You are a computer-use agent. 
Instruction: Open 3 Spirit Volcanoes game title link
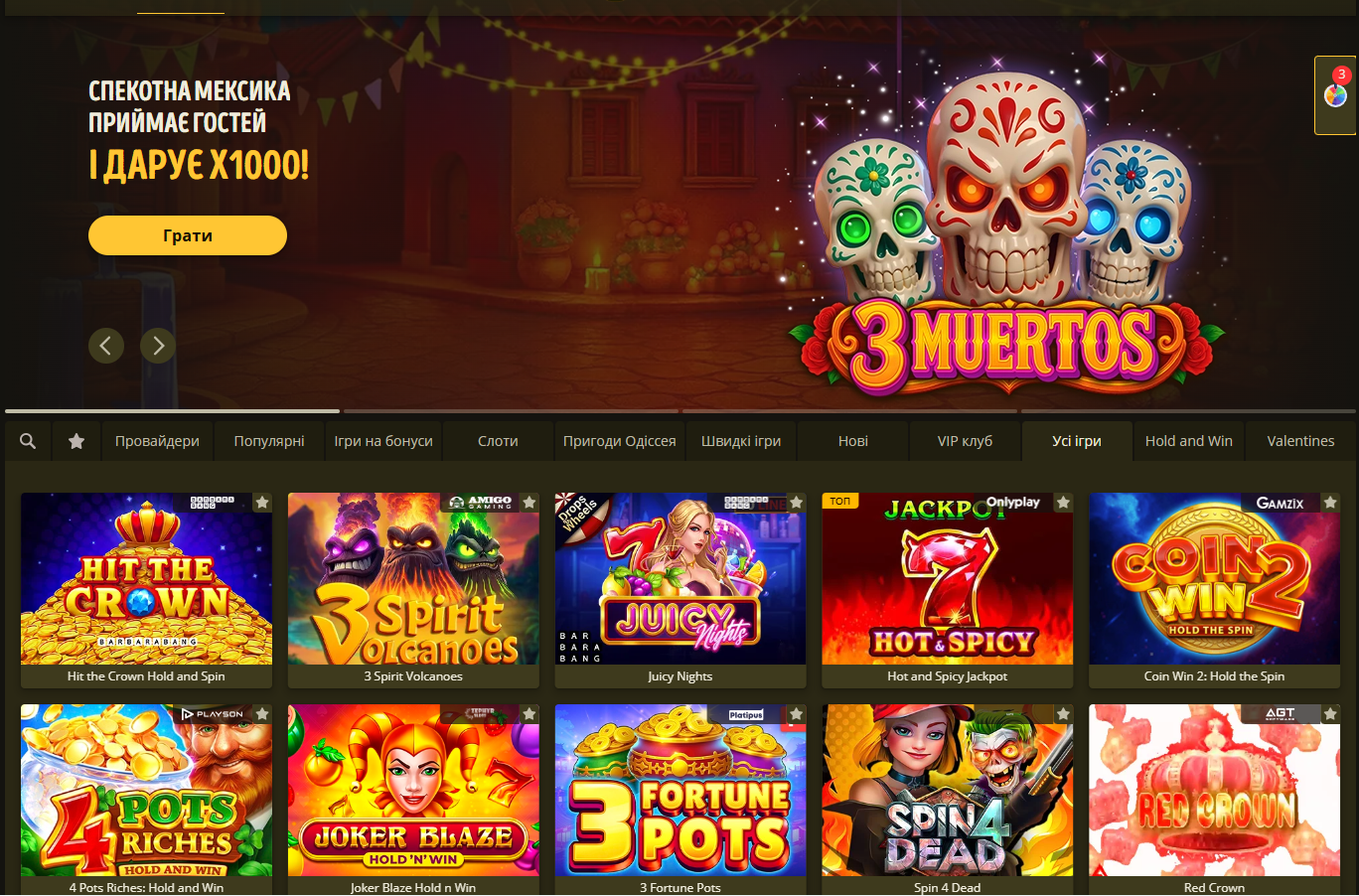(x=413, y=676)
